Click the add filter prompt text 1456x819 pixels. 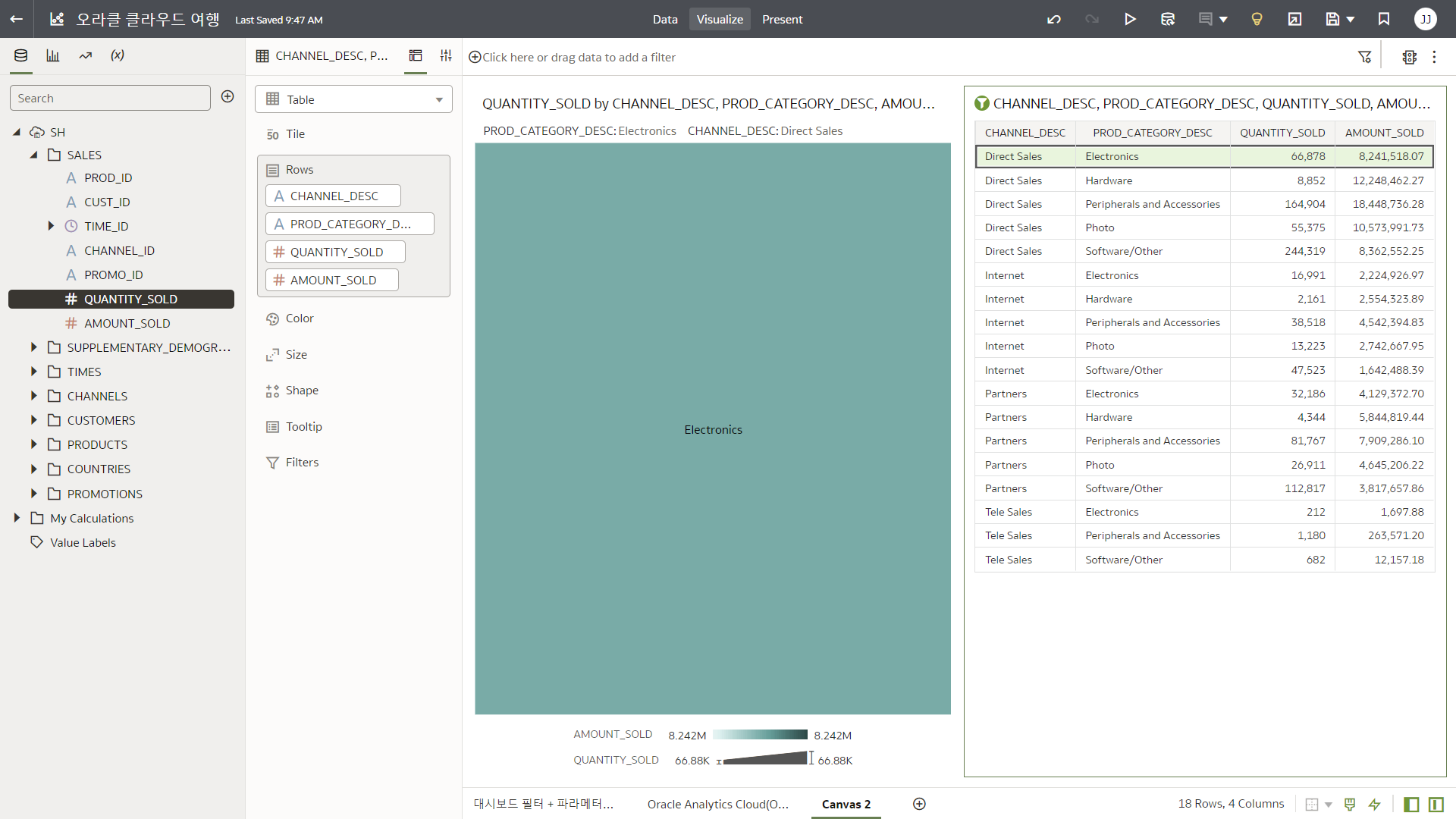click(x=578, y=57)
